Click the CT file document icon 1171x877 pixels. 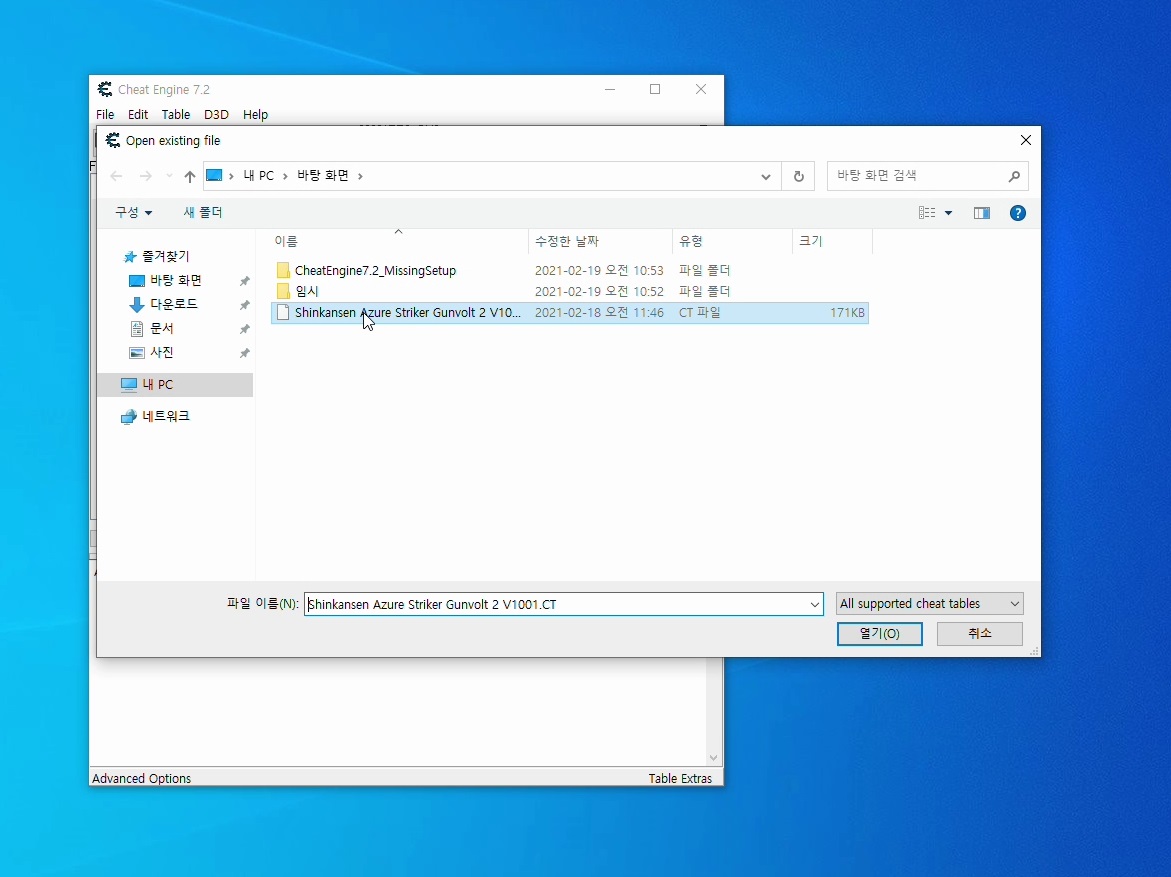[283, 312]
